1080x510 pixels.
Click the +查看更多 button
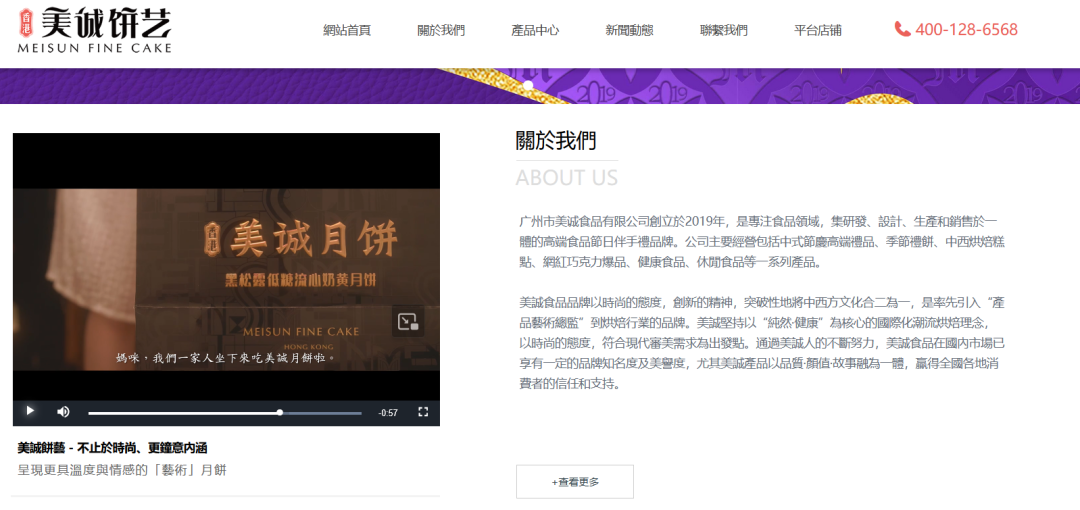click(x=575, y=482)
